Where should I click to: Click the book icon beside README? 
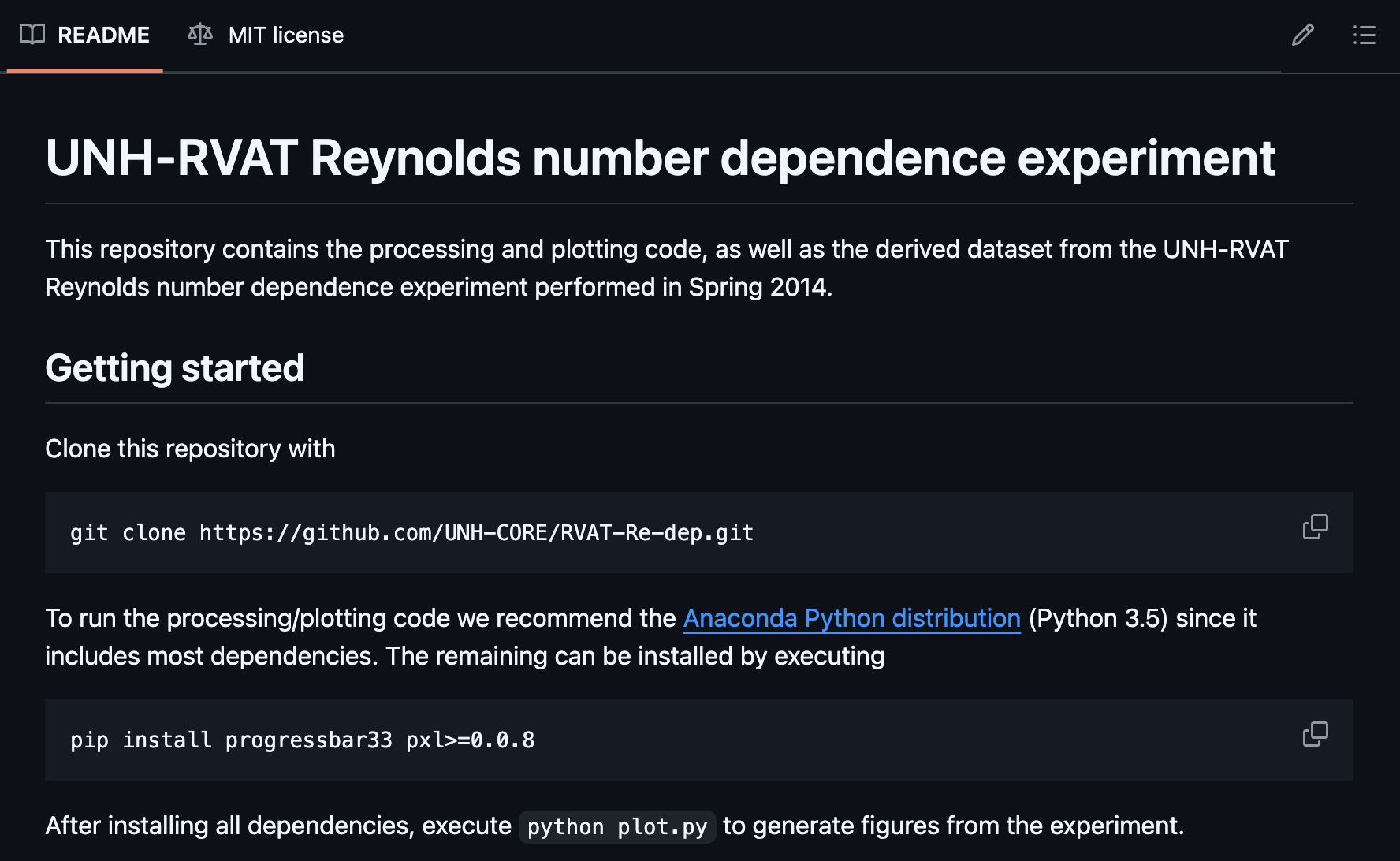pos(32,35)
